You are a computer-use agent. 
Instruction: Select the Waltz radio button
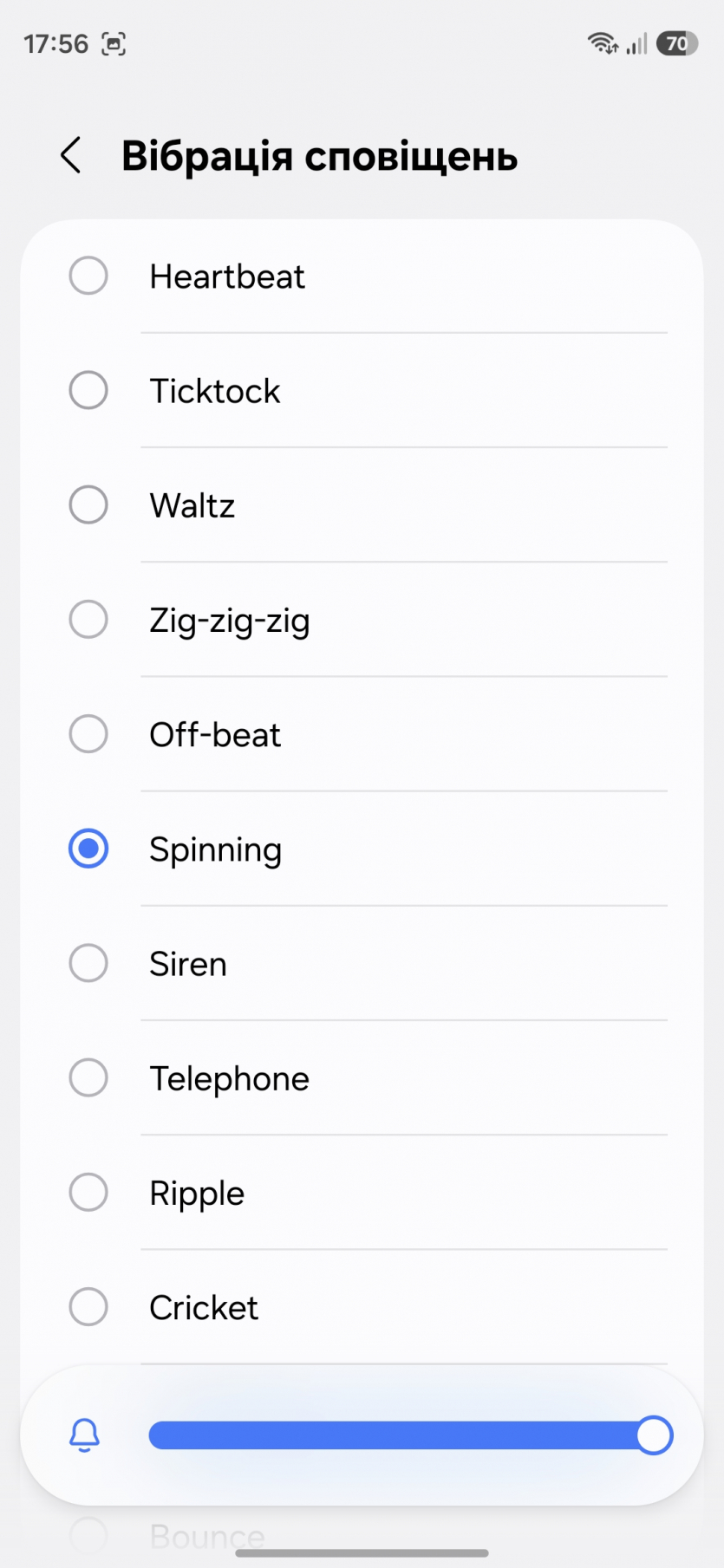pyautogui.click(x=88, y=505)
